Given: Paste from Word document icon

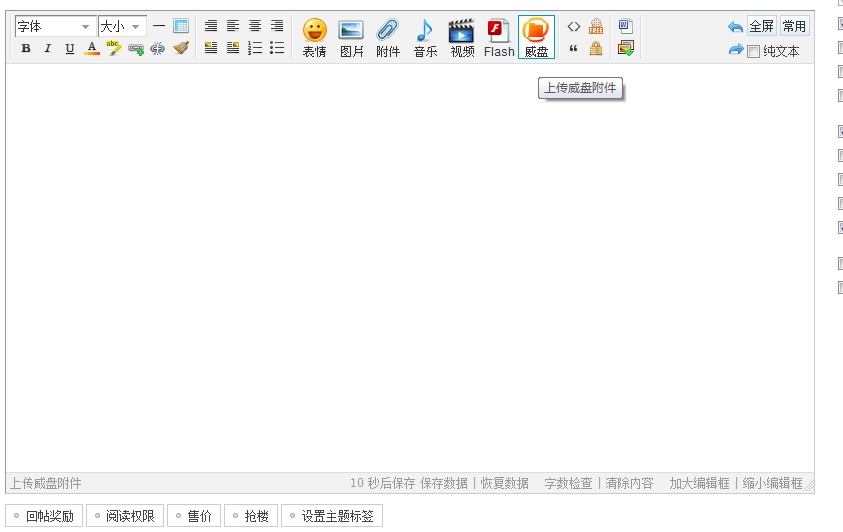Looking at the screenshot, I should coord(625,26).
